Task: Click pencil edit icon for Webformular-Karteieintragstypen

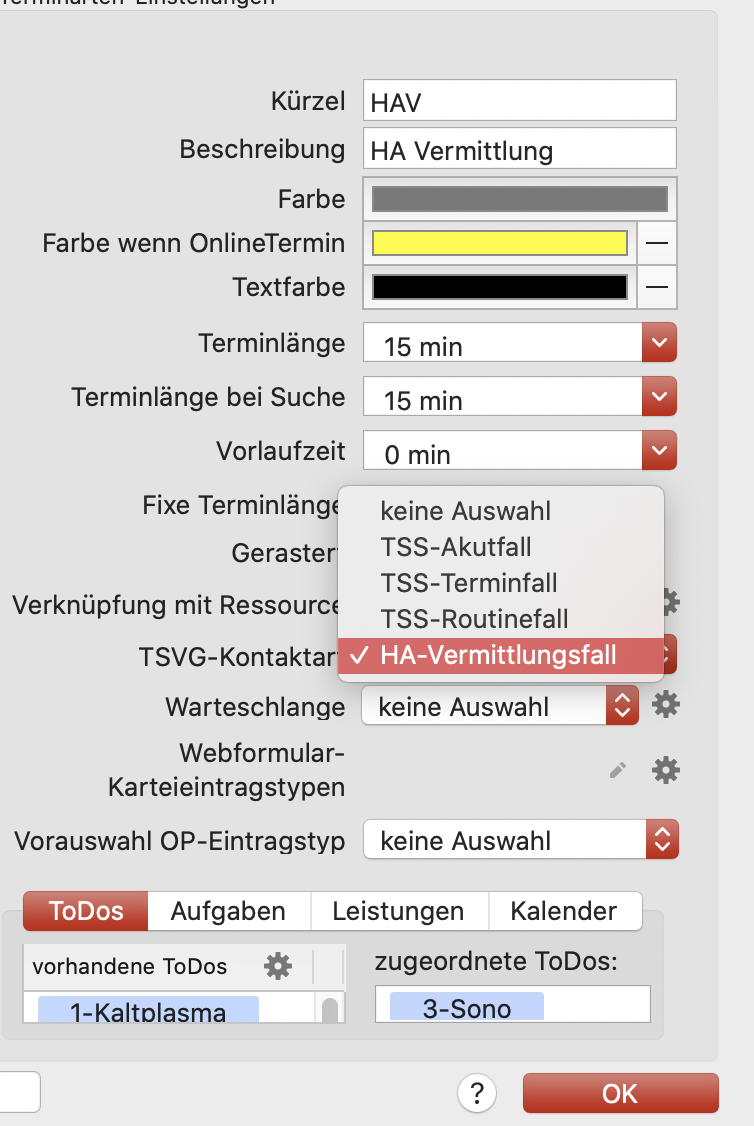Action: [x=619, y=770]
